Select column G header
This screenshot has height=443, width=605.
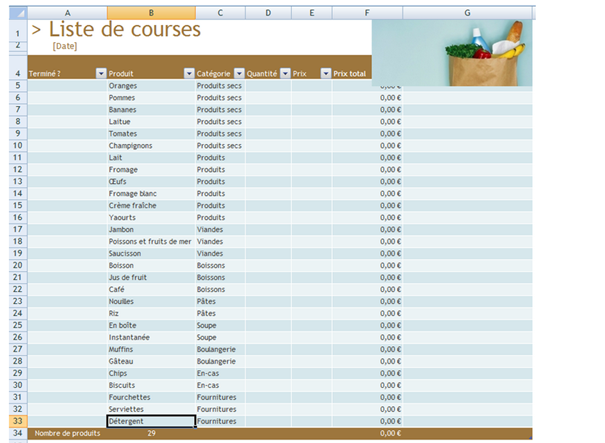pyautogui.click(x=467, y=13)
